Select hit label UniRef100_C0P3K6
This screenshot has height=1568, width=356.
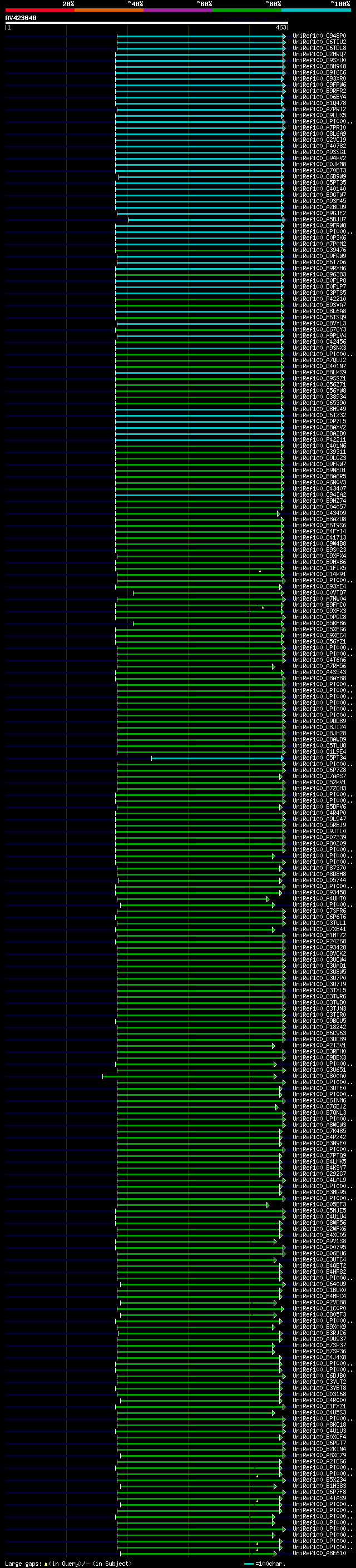pos(319,238)
